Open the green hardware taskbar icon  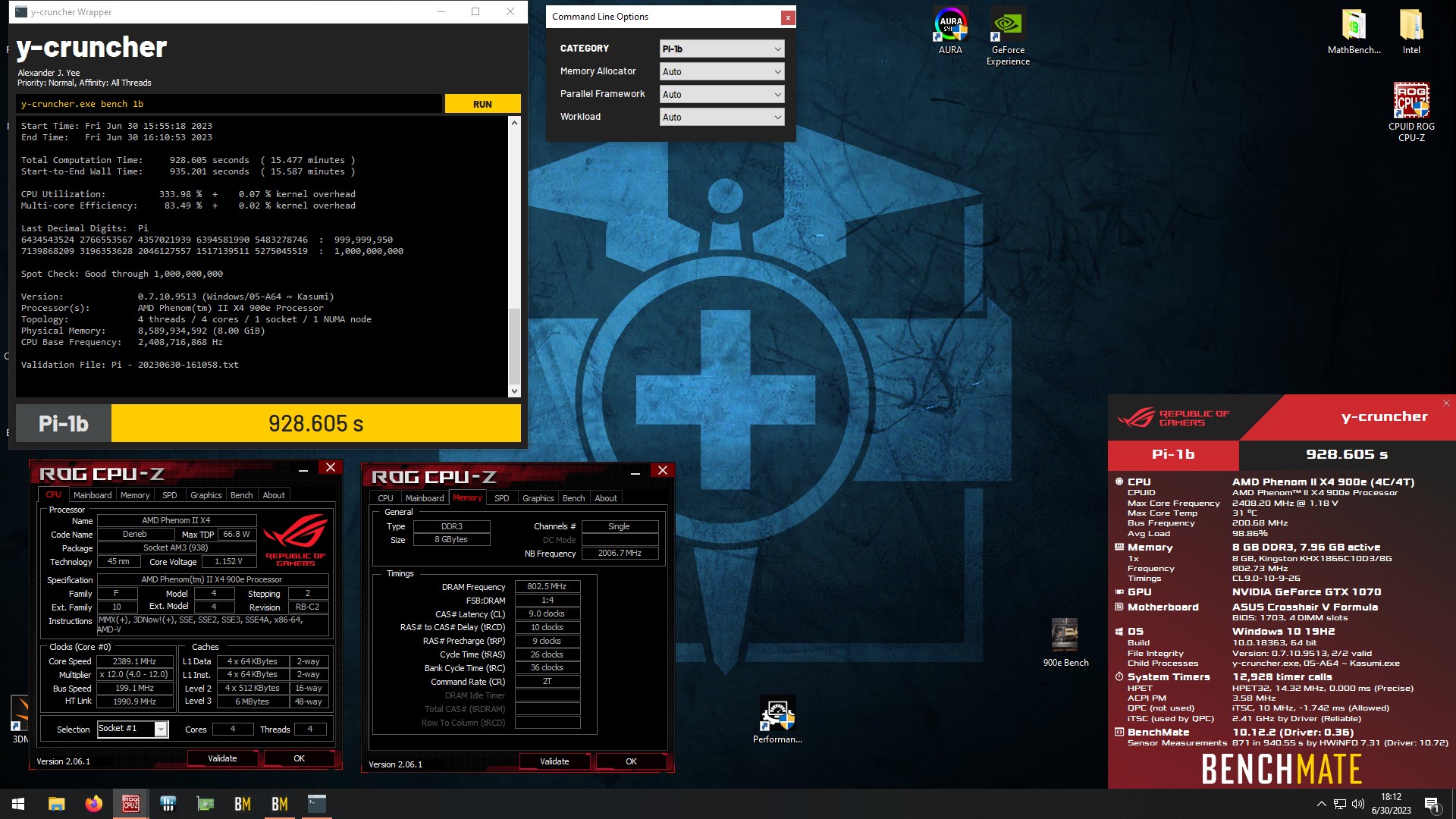tap(206, 804)
